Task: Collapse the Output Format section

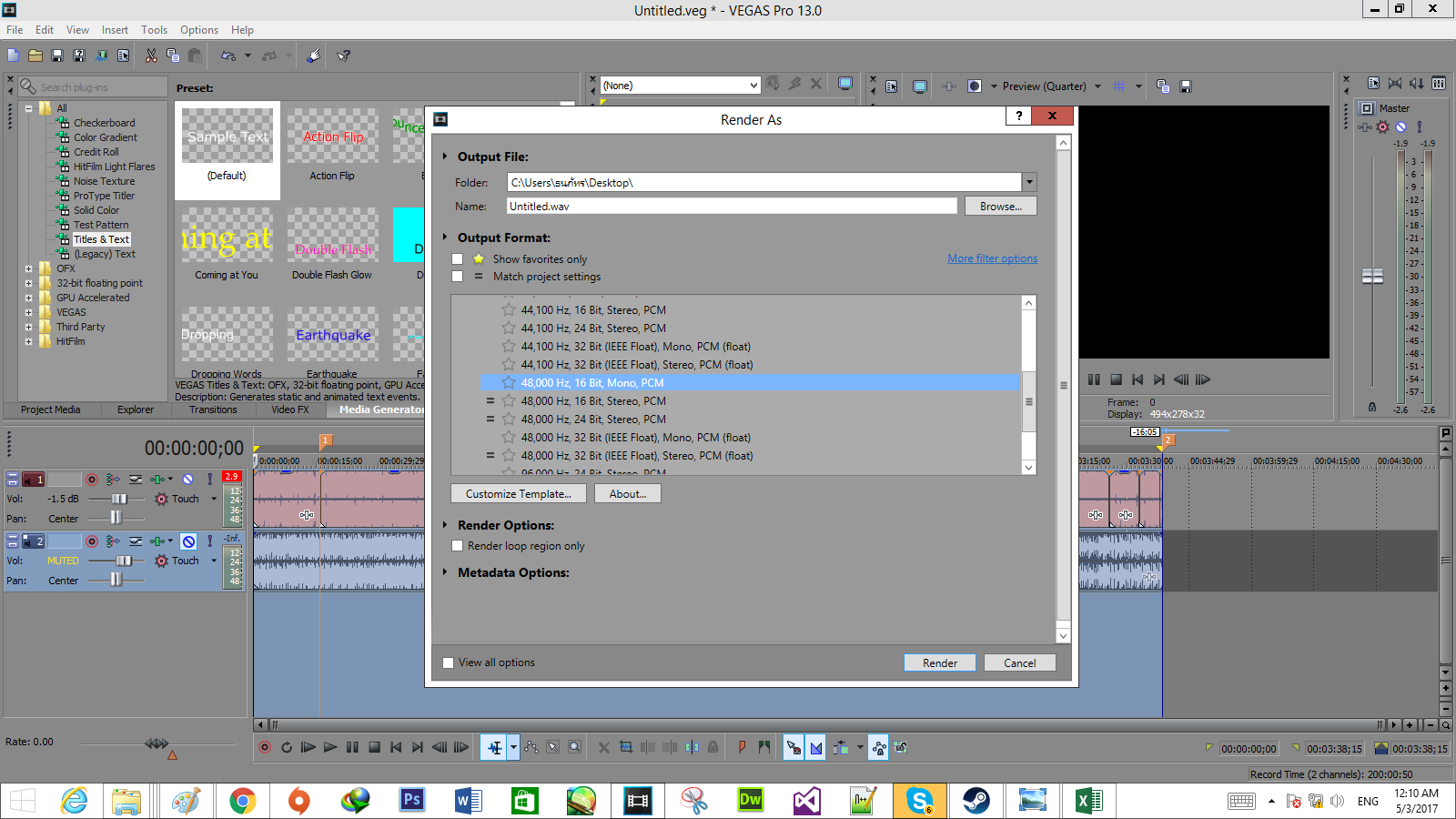Action: (445, 238)
